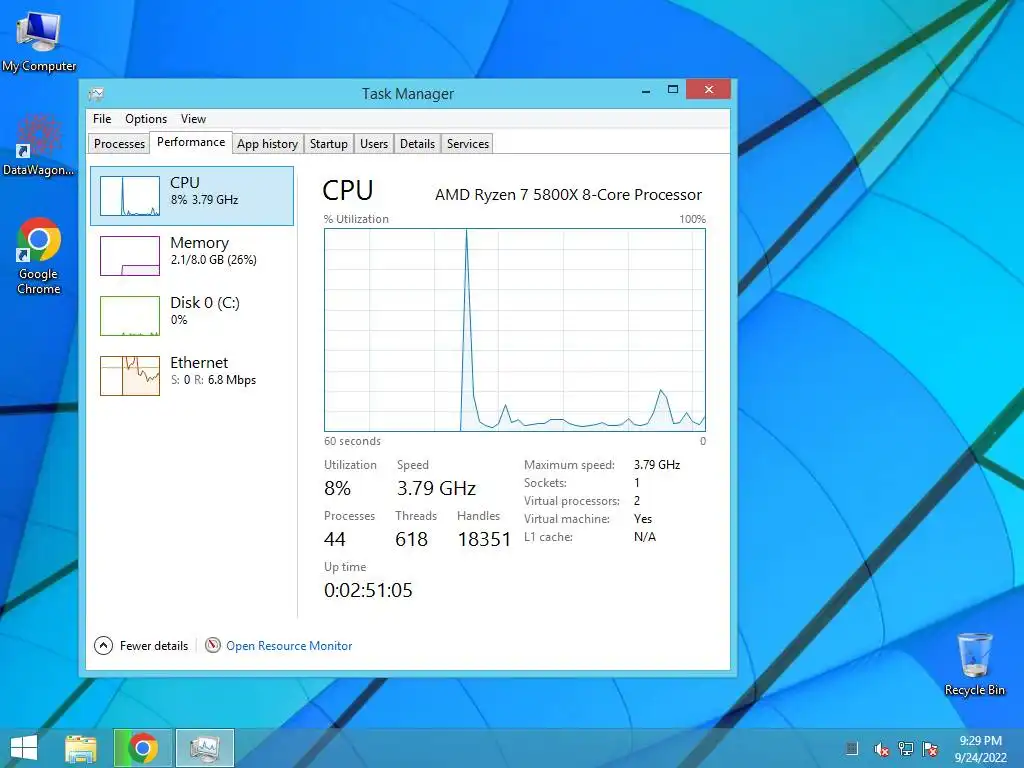Click the Sockets value 1

[x=637, y=483]
